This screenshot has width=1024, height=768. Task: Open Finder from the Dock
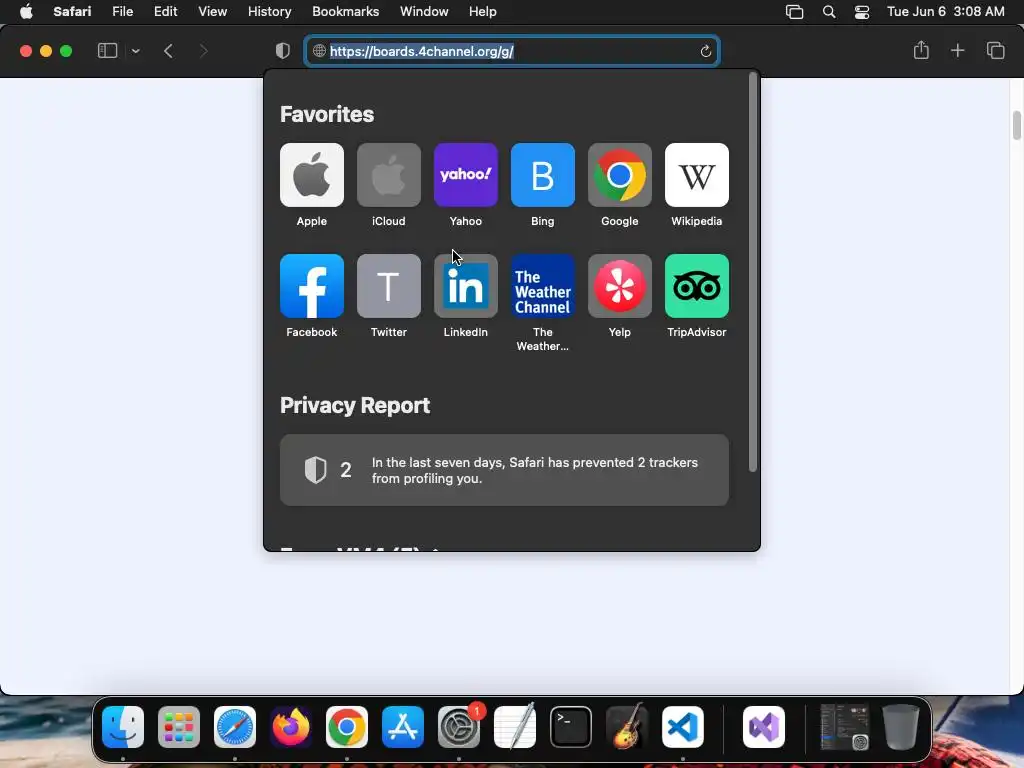[x=123, y=727]
